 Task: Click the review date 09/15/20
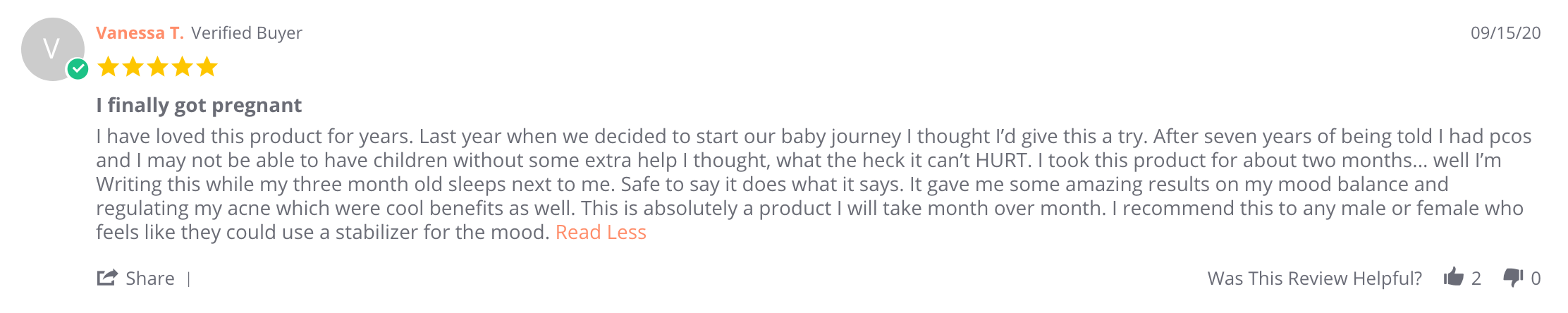[x=1505, y=33]
